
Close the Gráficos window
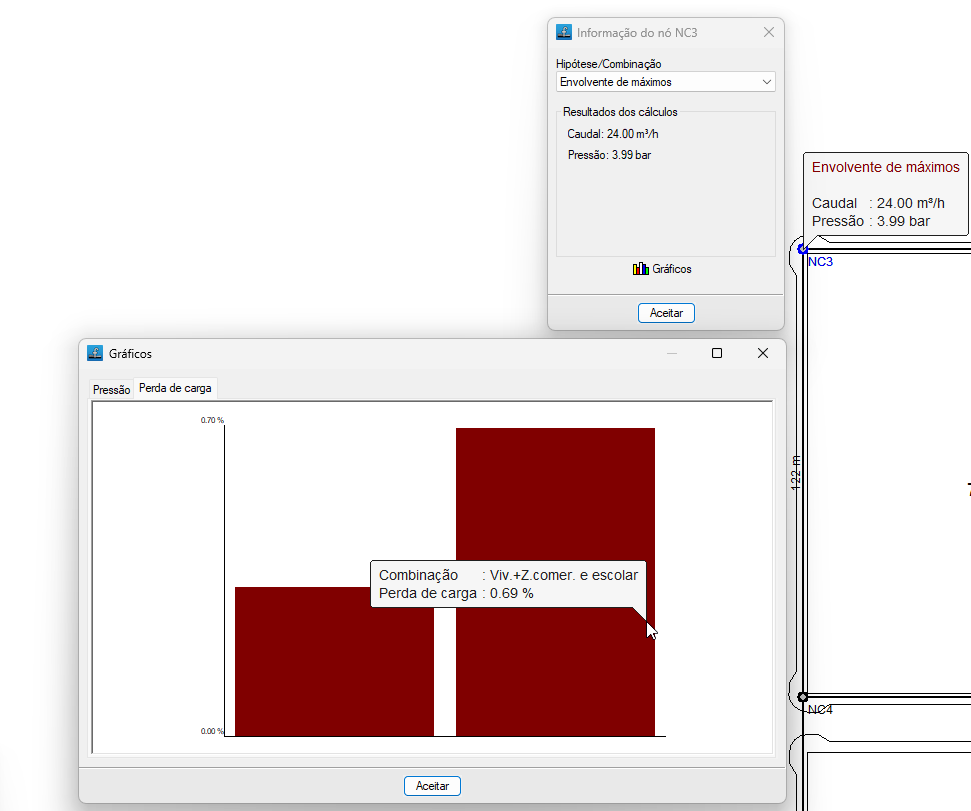pos(763,353)
